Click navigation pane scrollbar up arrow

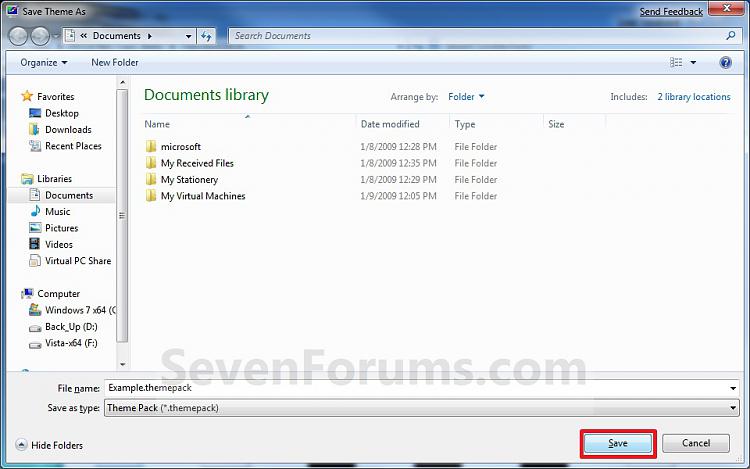[x=122, y=82]
